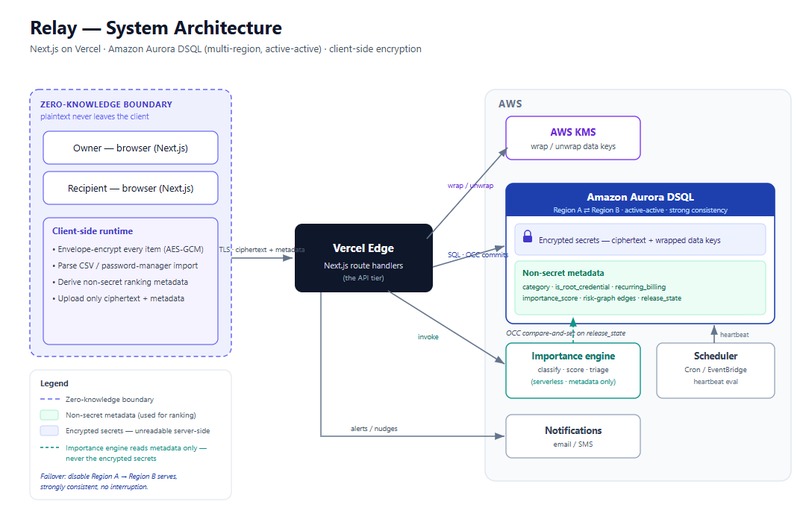Click 'Upload only ciphertext + metadata' bullet
This screenshot has width=806, height=522.
[118, 299]
